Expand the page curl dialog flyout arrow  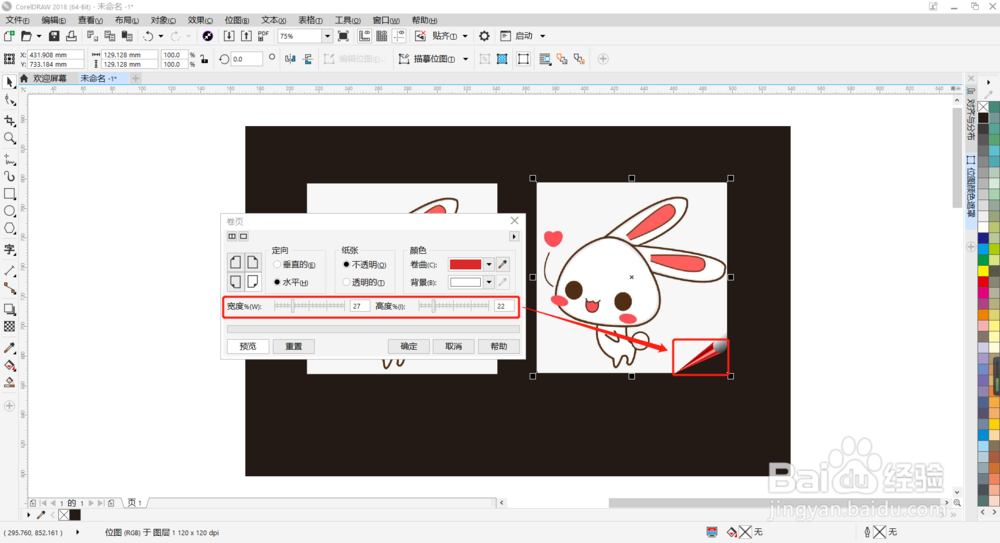click(514, 236)
